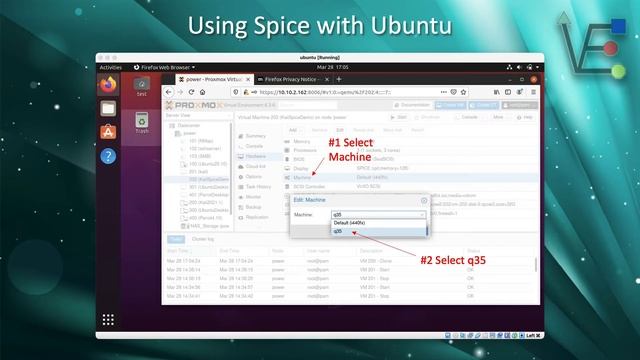The height and width of the screenshot is (360, 640).
Task: Click the Start VM button
Action: [x=399, y=118]
